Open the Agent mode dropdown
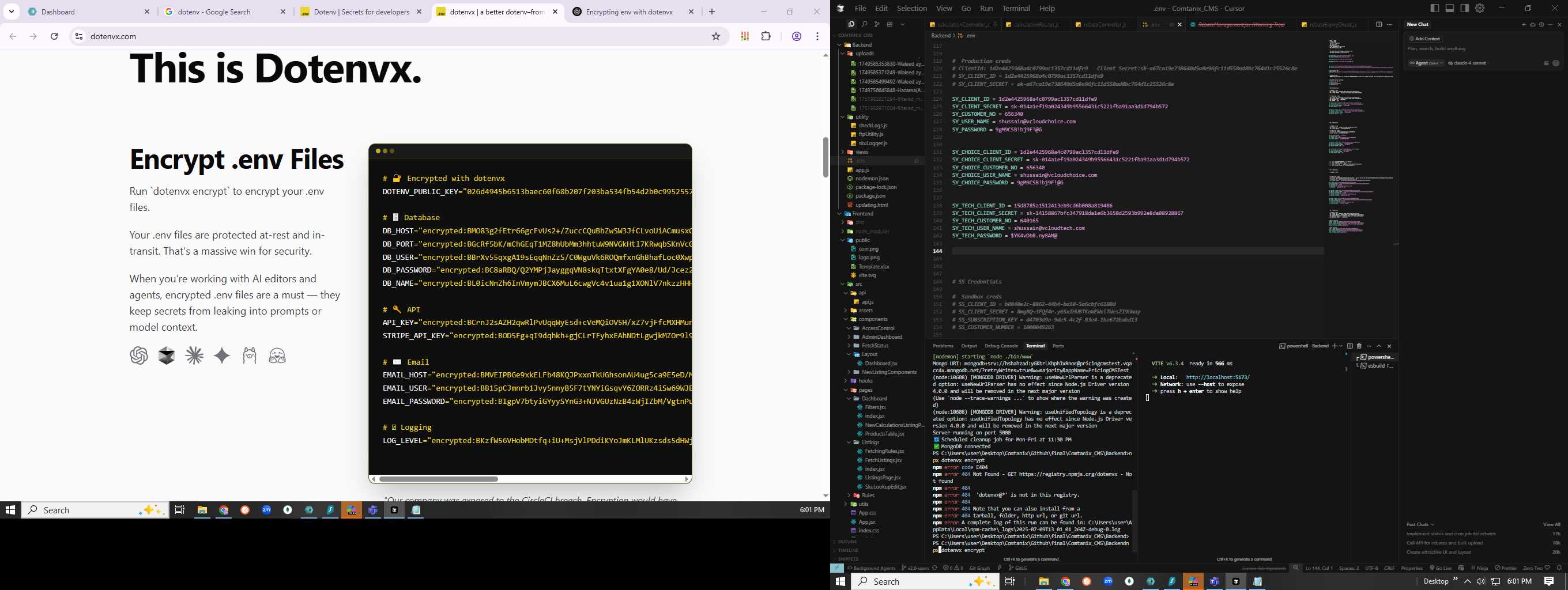Viewport: 1568px width, 590px height. coord(1426,63)
